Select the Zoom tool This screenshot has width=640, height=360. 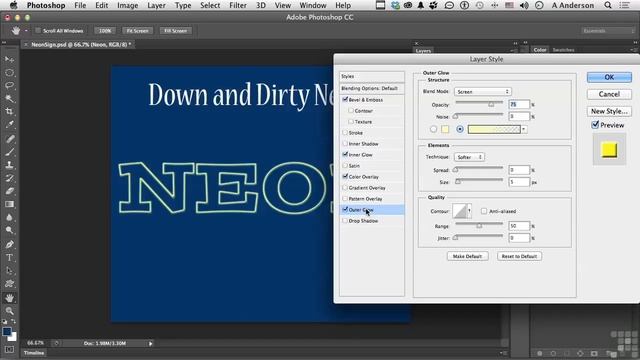[x=9, y=311]
